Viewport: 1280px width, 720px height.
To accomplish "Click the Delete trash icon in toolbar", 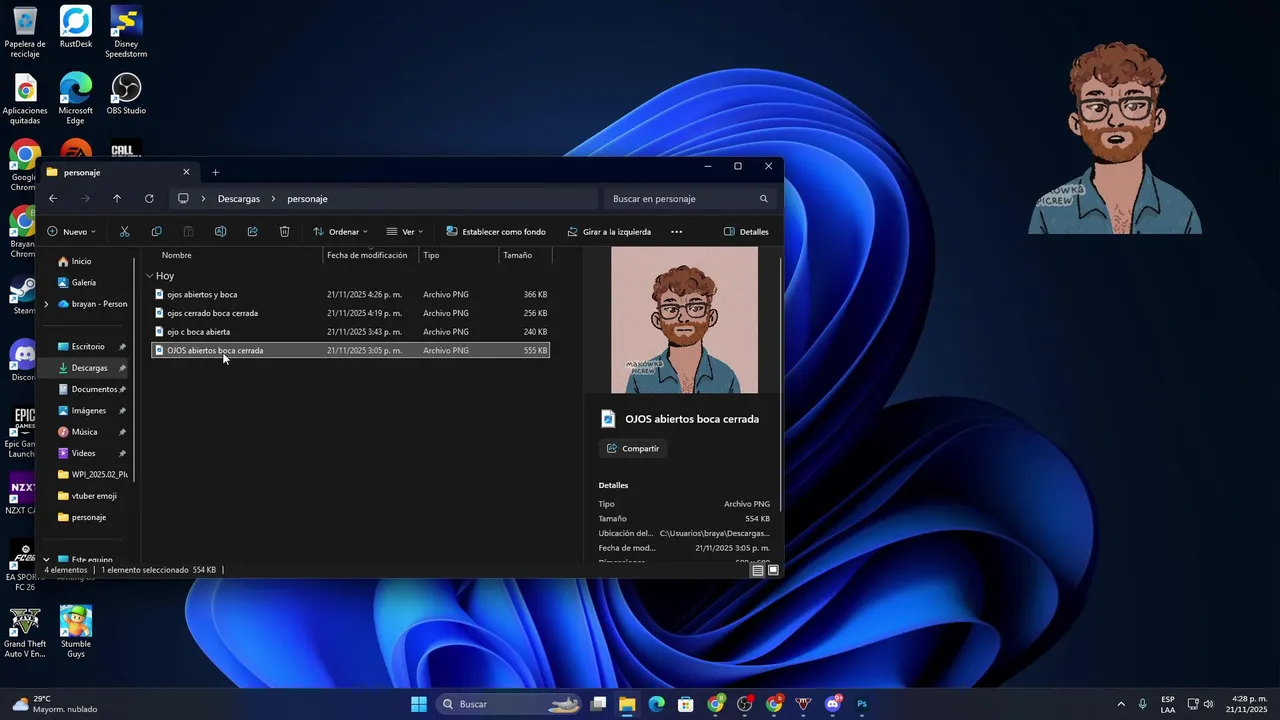I will coord(284,231).
